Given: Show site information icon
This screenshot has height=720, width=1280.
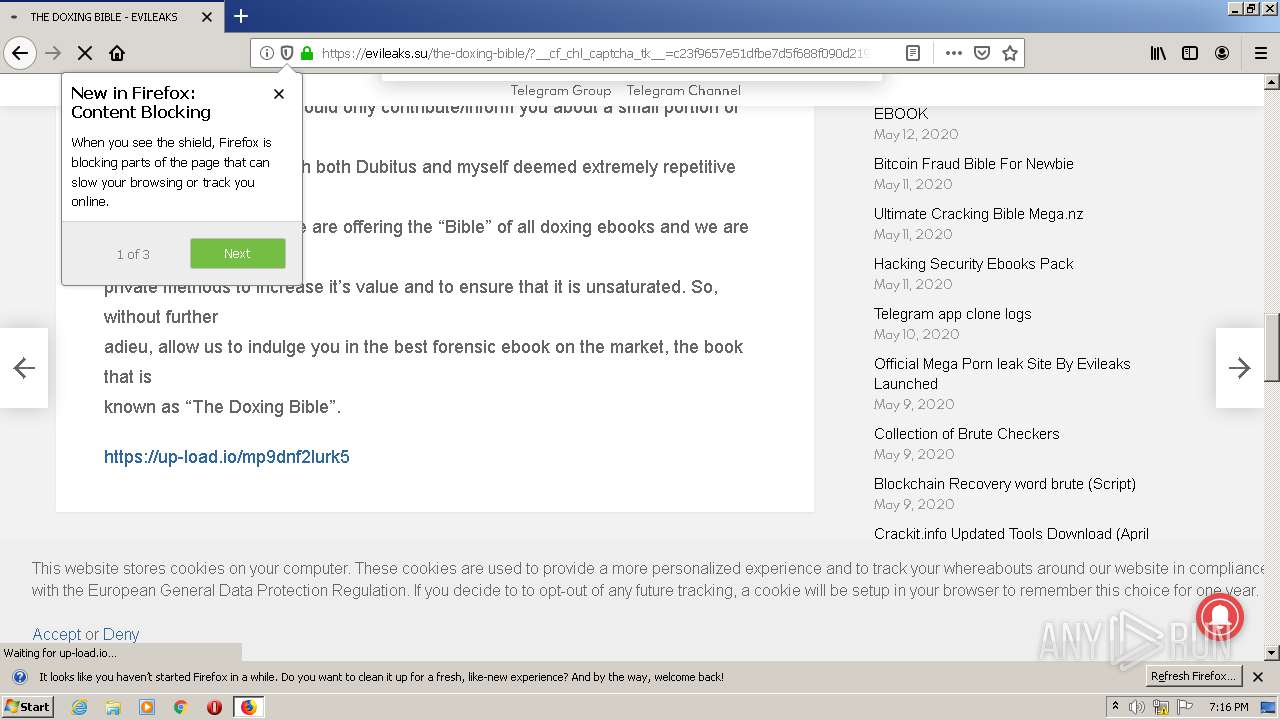Looking at the screenshot, I should click(x=267, y=53).
